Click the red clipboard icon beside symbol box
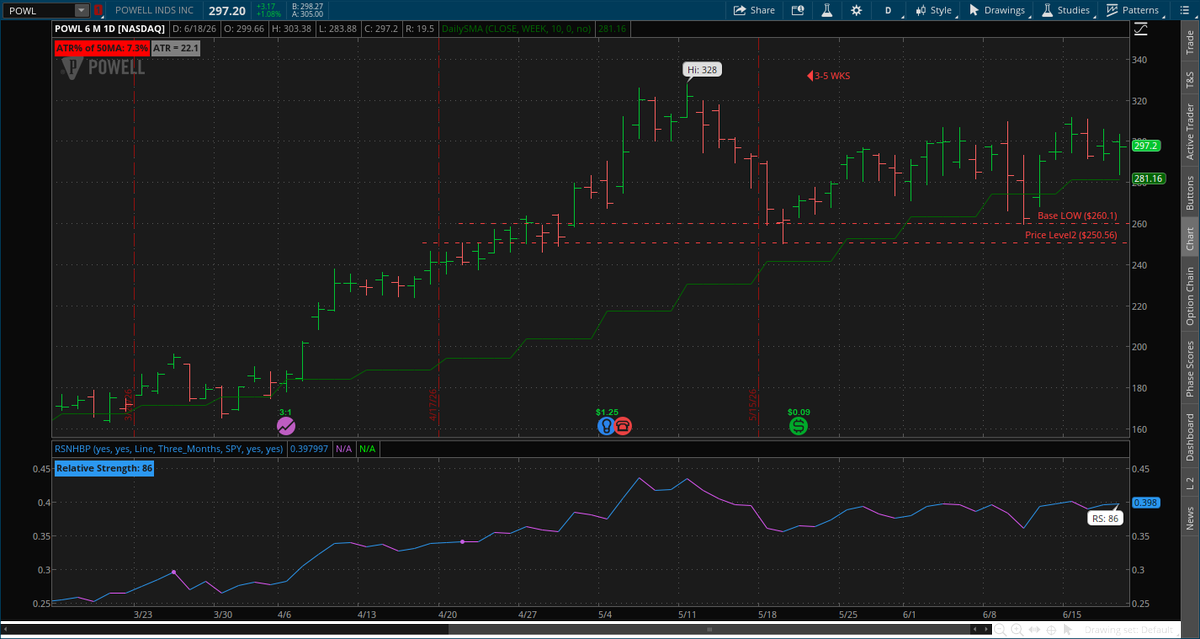The width and height of the screenshot is (1200, 639). (x=97, y=10)
